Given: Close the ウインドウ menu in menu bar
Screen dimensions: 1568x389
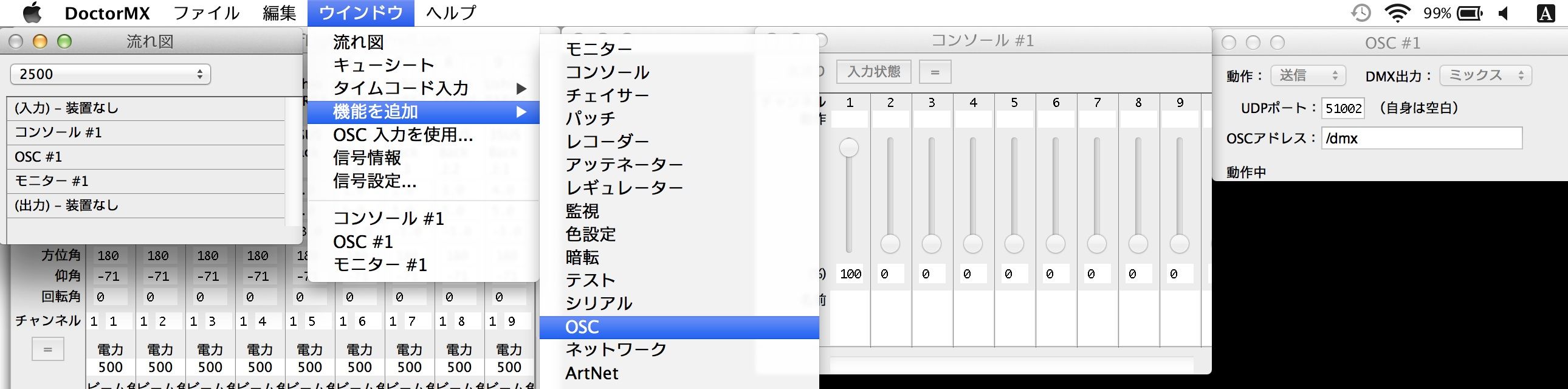Looking at the screenshot, I should point(360,13).
